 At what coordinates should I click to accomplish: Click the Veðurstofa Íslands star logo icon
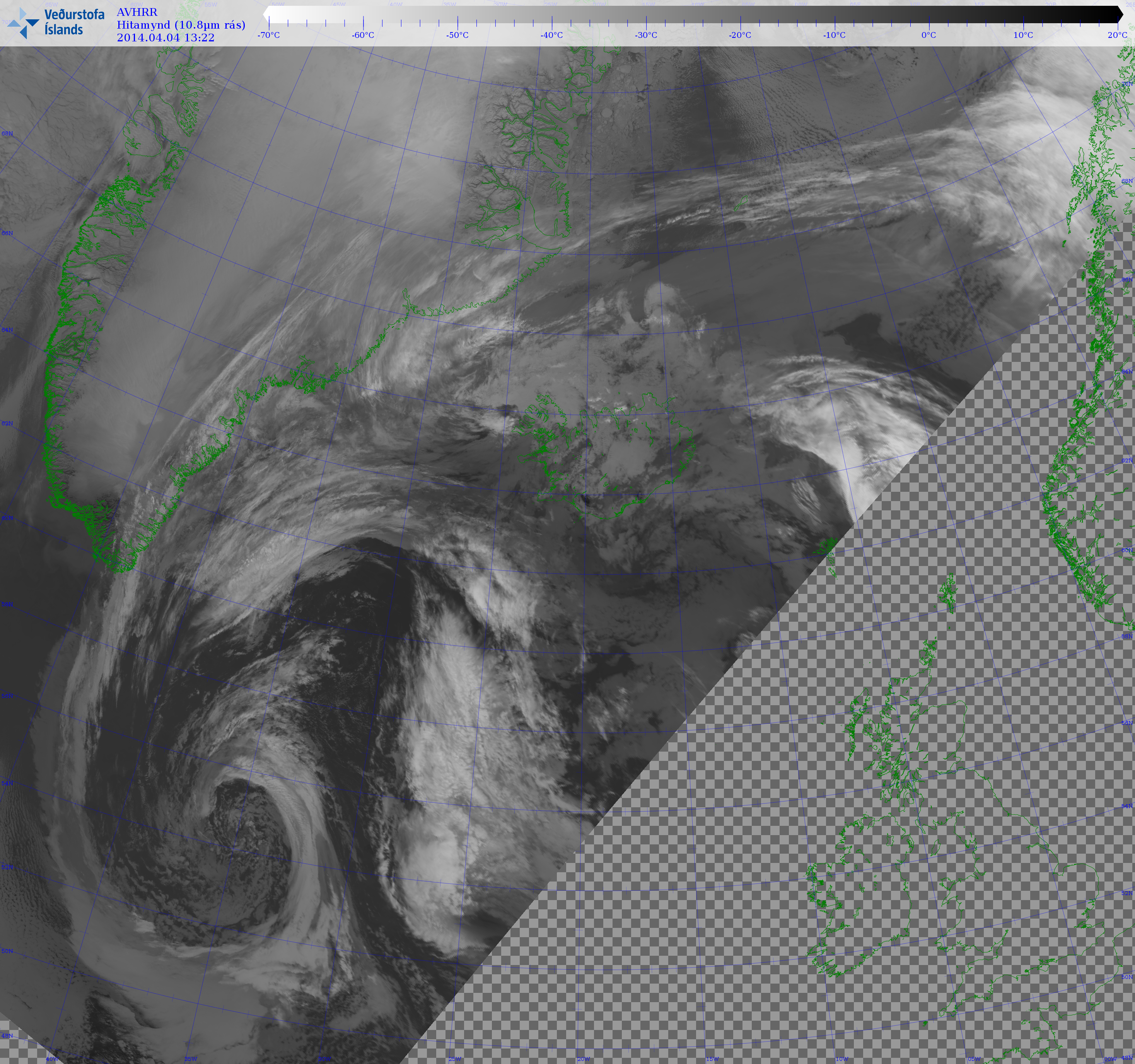click(23, 23)
